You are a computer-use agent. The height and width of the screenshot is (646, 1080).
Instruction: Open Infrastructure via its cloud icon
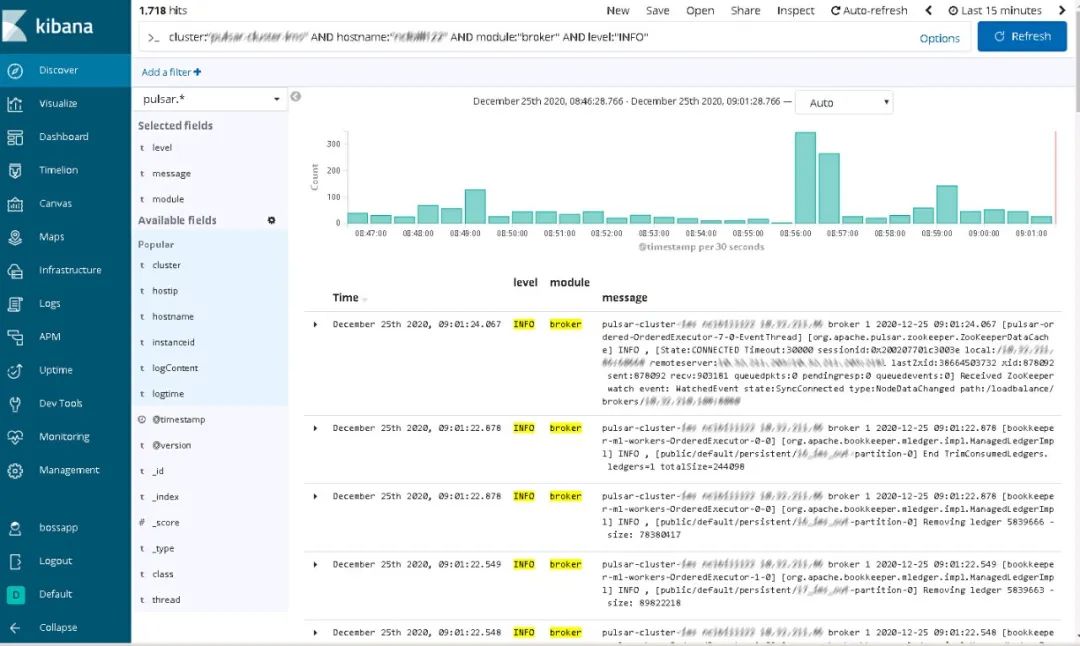click(15, 271)
